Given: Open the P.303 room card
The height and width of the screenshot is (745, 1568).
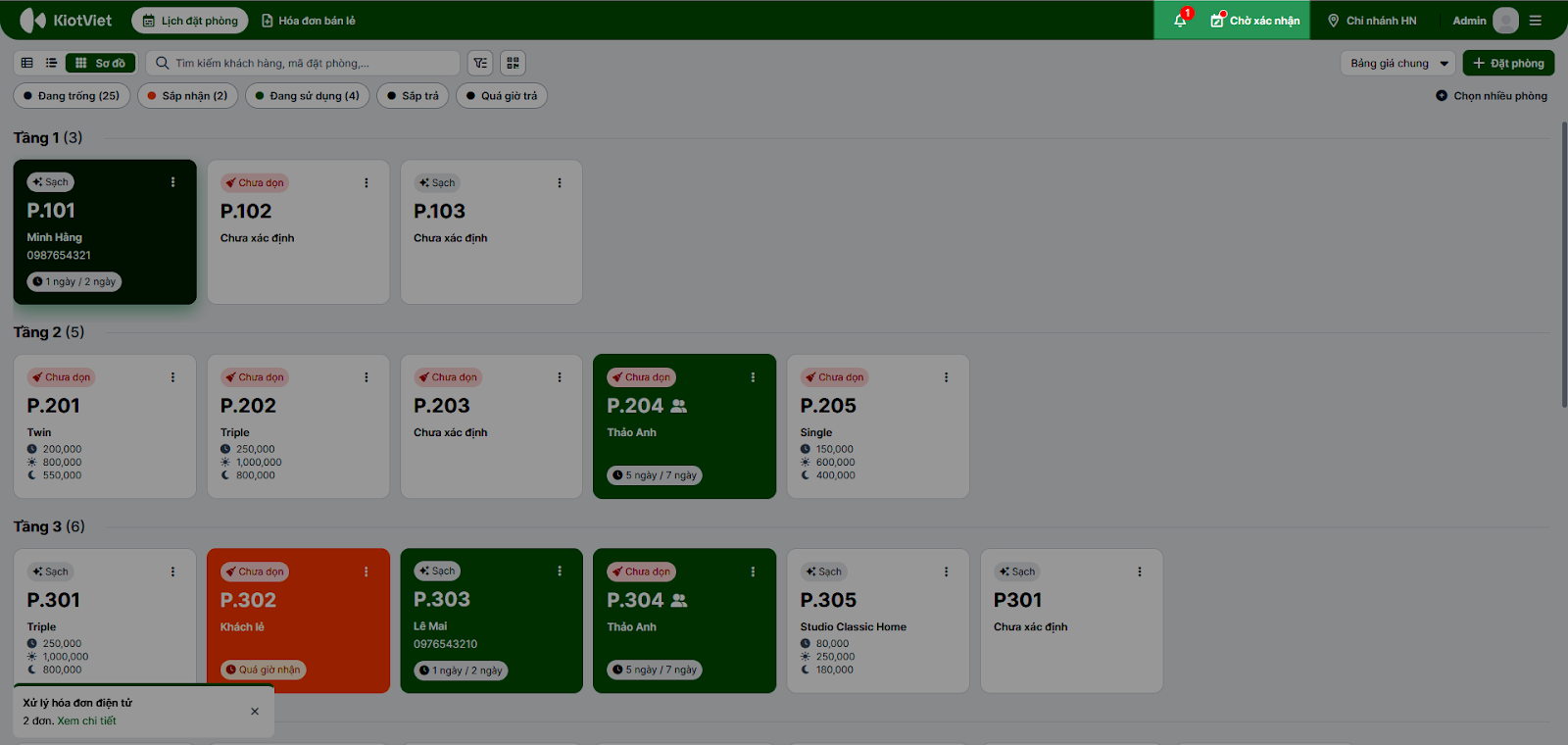Looking at the screenshot, I should pyautogui.click(x=492, y=621).
